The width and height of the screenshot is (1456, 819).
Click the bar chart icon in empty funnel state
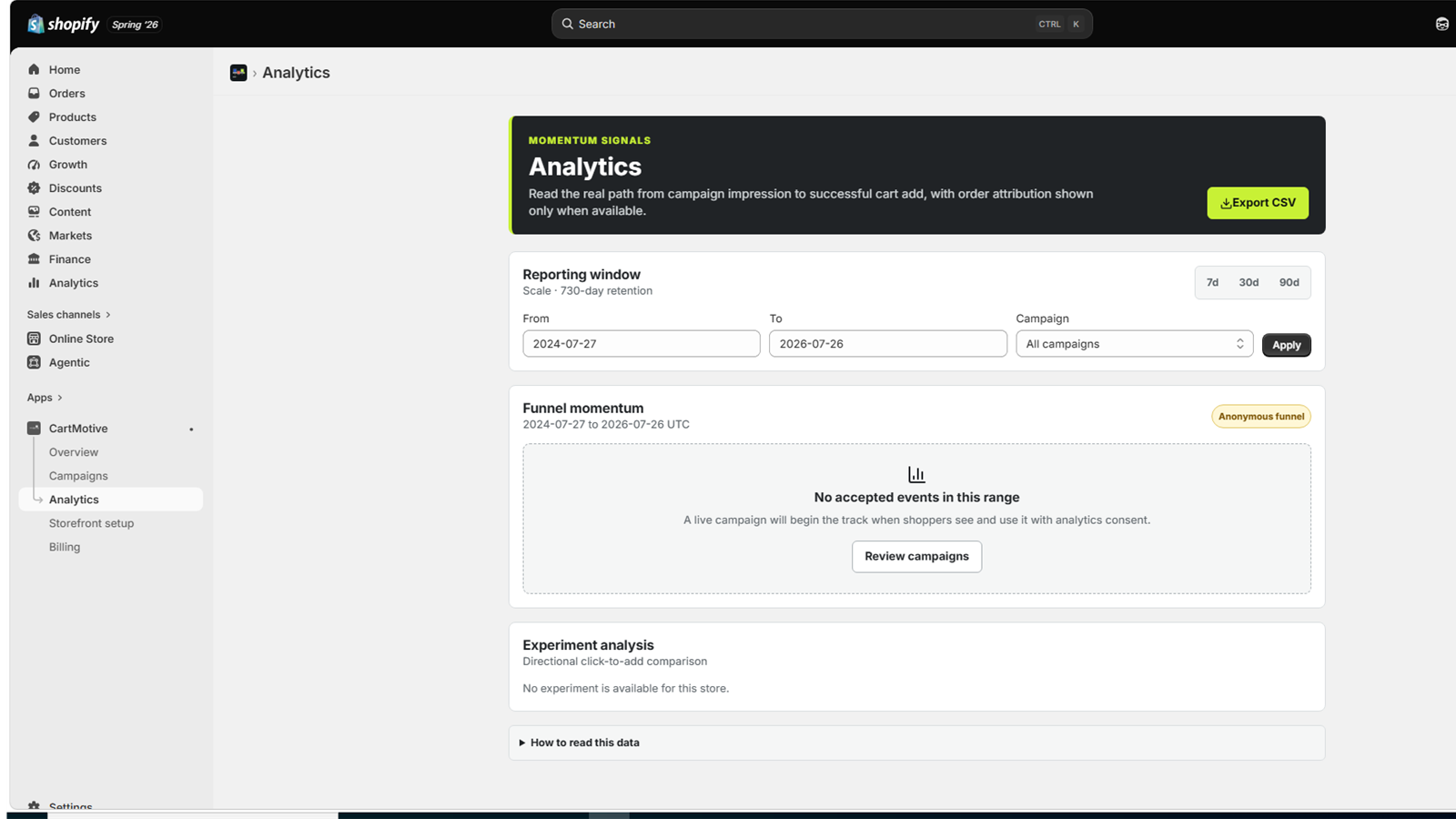coord(916,474)
